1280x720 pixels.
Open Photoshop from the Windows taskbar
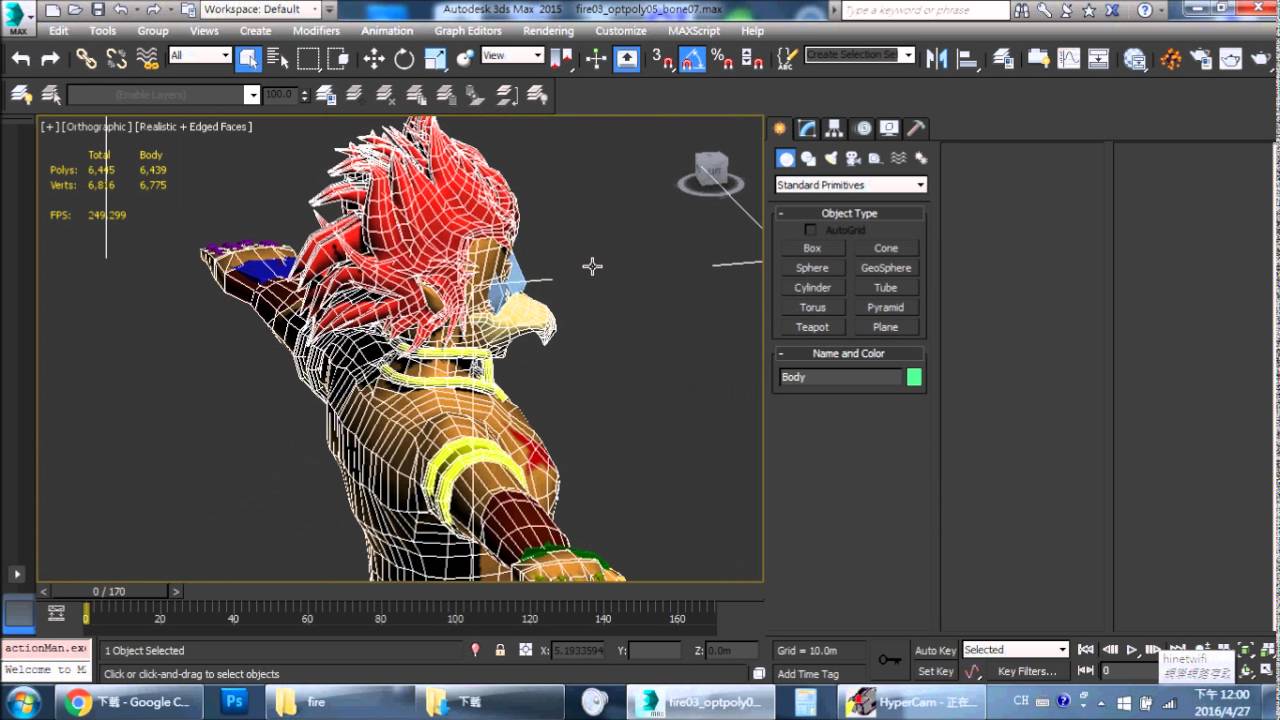tap(234, 702)
